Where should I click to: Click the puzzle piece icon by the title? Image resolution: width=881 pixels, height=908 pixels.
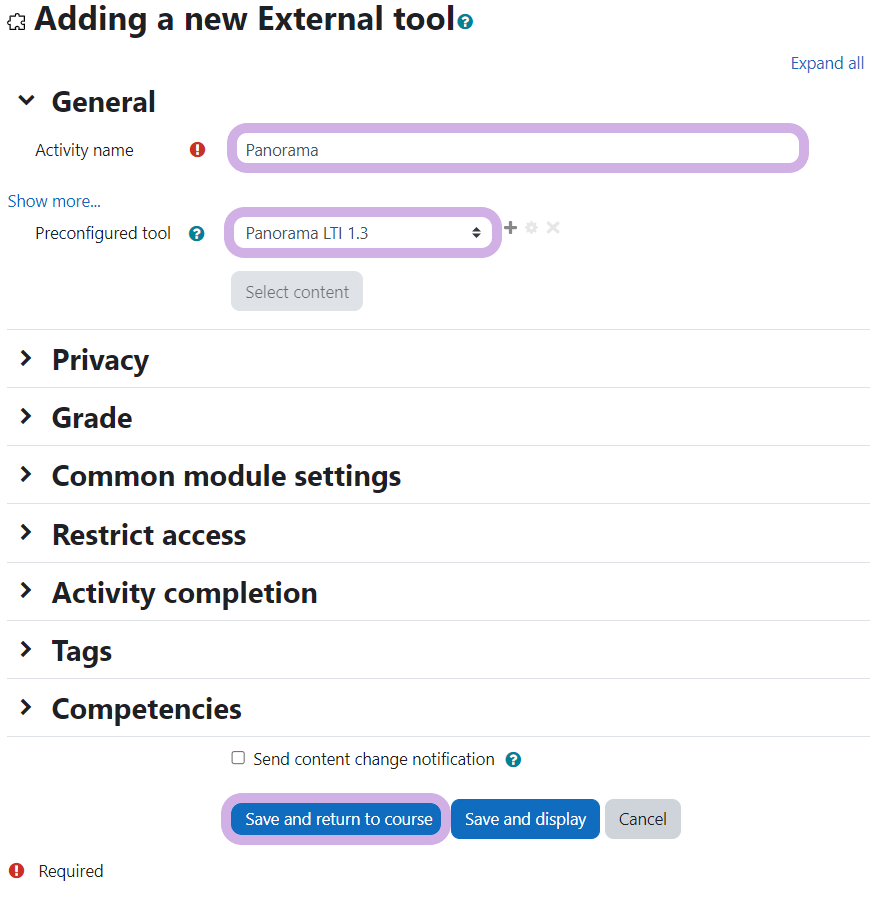coord(16,22)
